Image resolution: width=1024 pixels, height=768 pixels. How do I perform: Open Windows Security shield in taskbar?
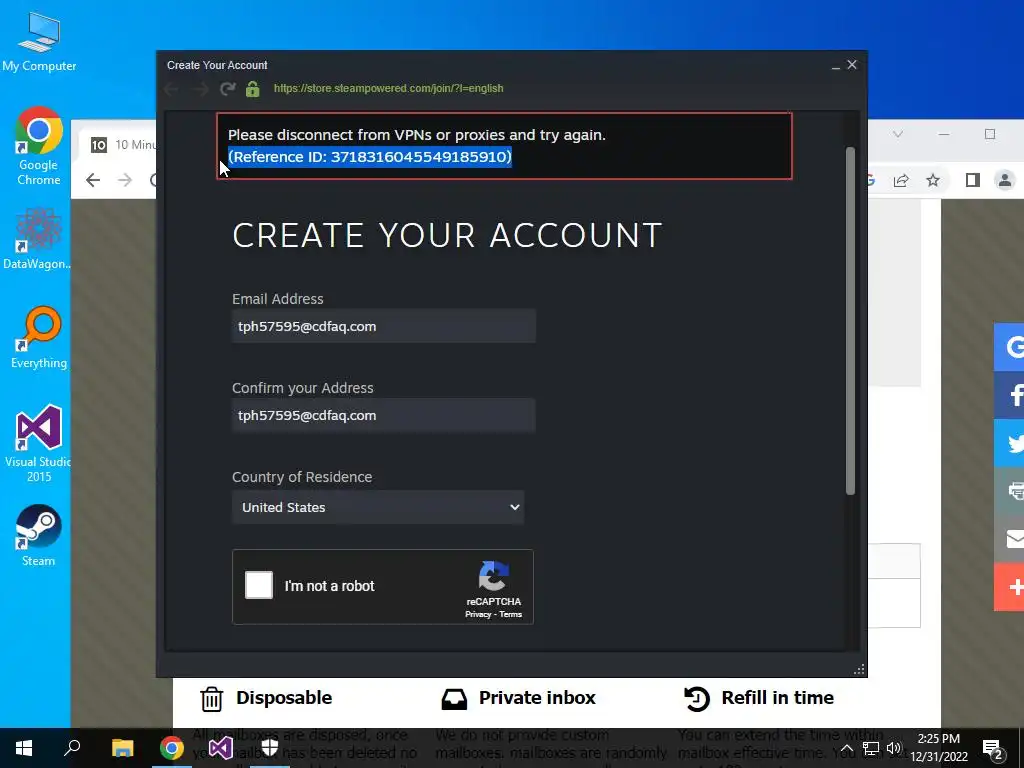tap(270, 748)
